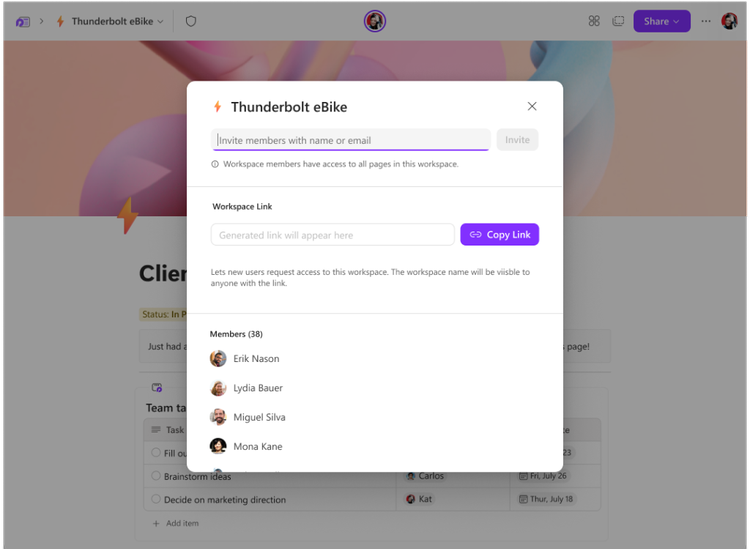Check off Decide on marketing direction task
Viewport: 750px width, 549px height.
(x=156, y=499)
